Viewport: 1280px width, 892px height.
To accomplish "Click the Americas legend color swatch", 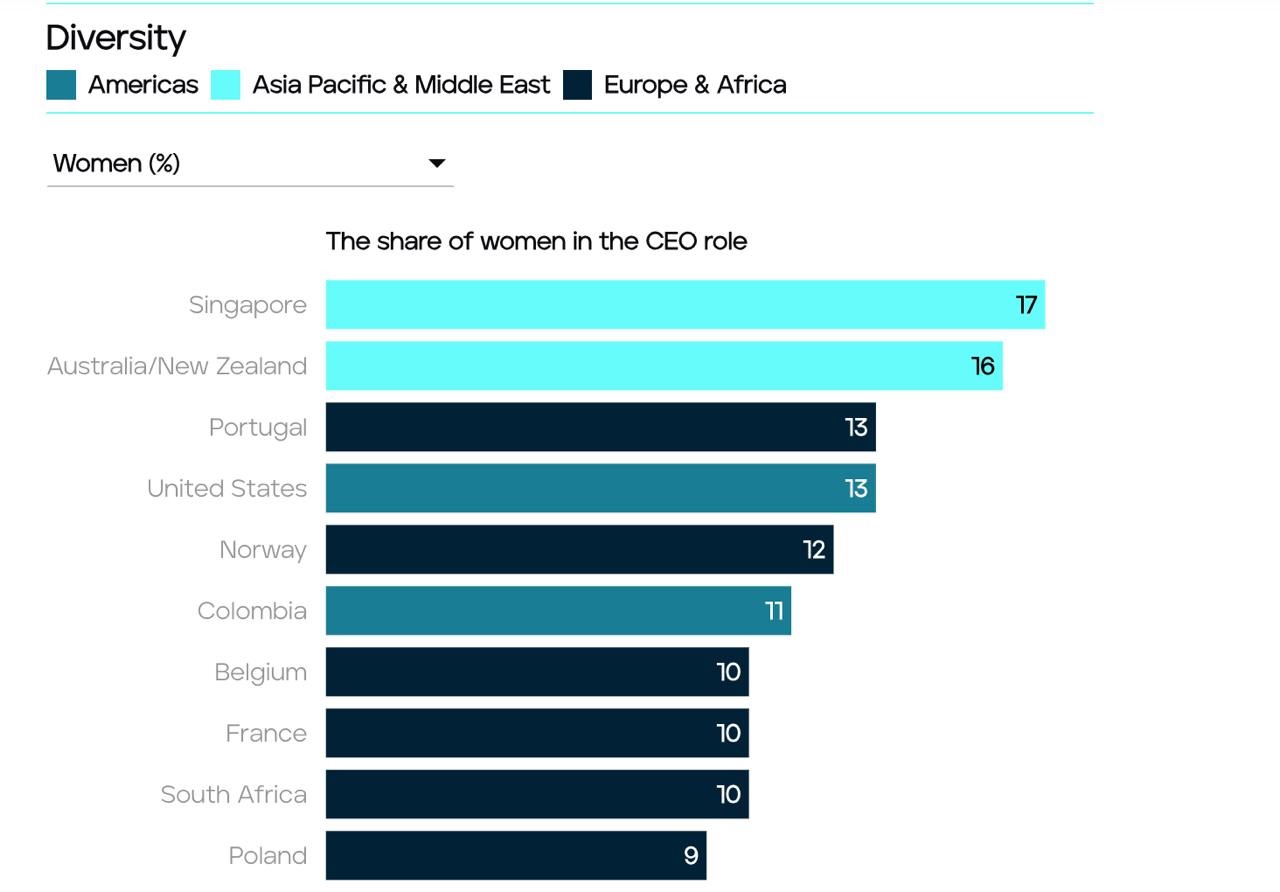I will click(x=61, y=85).
